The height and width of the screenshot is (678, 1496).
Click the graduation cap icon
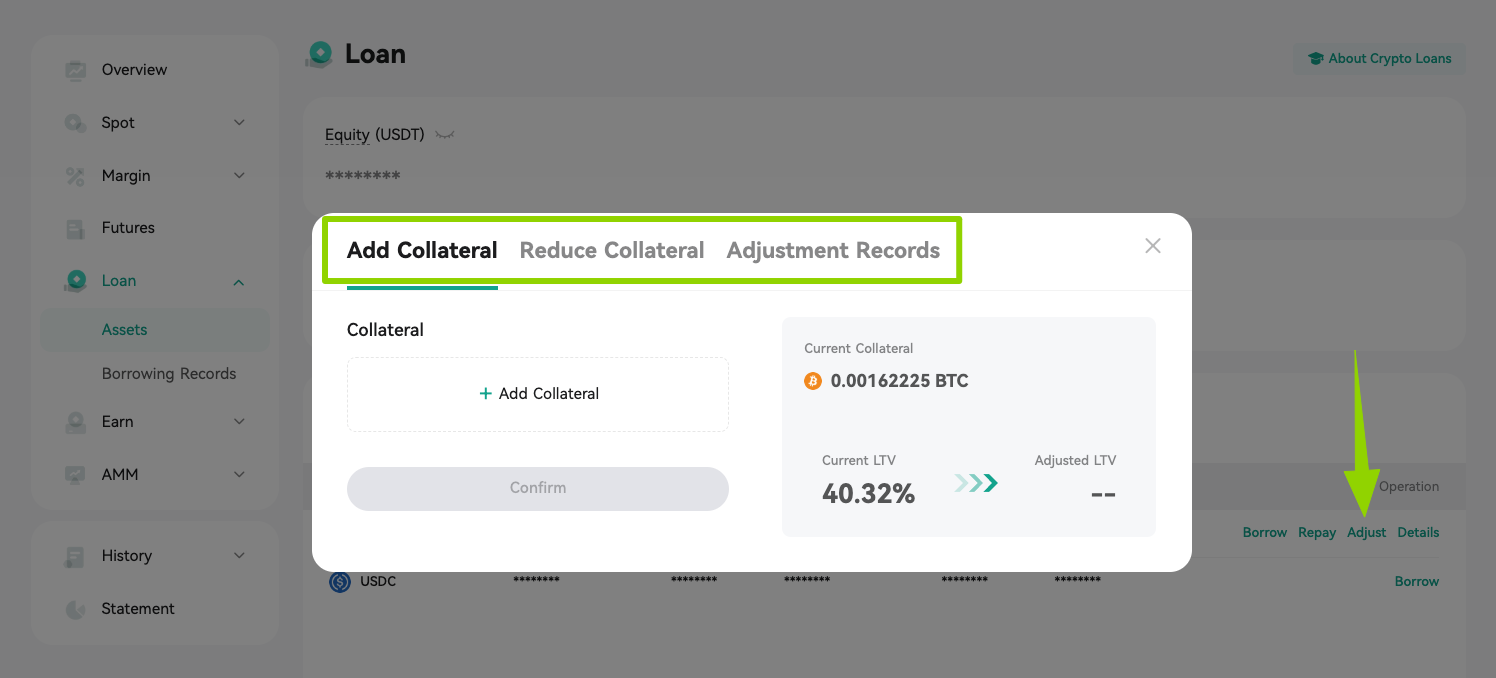coord(1316,59)
